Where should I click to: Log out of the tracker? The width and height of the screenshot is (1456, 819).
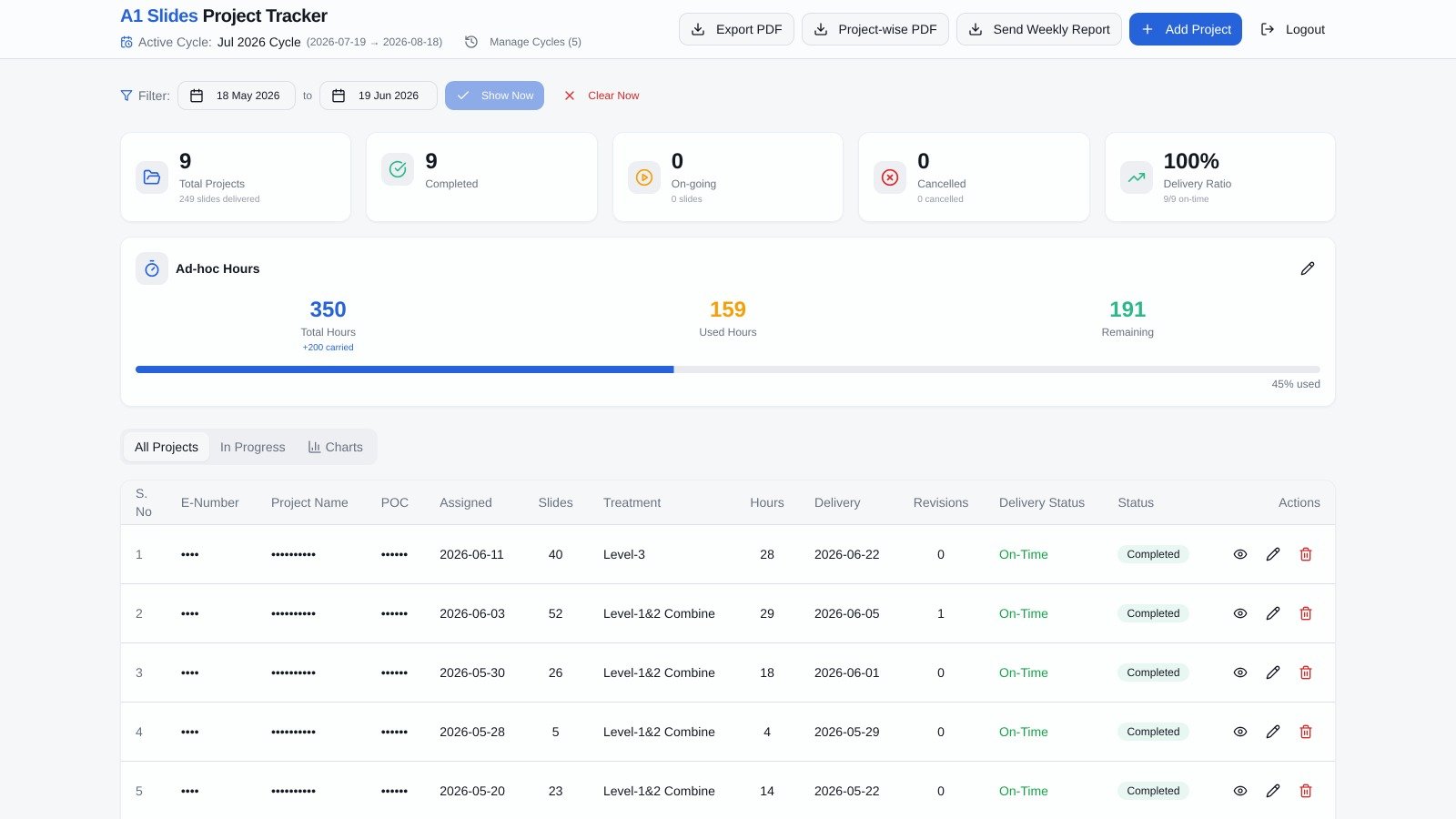pyautogui.click(x=1292, y=29)
